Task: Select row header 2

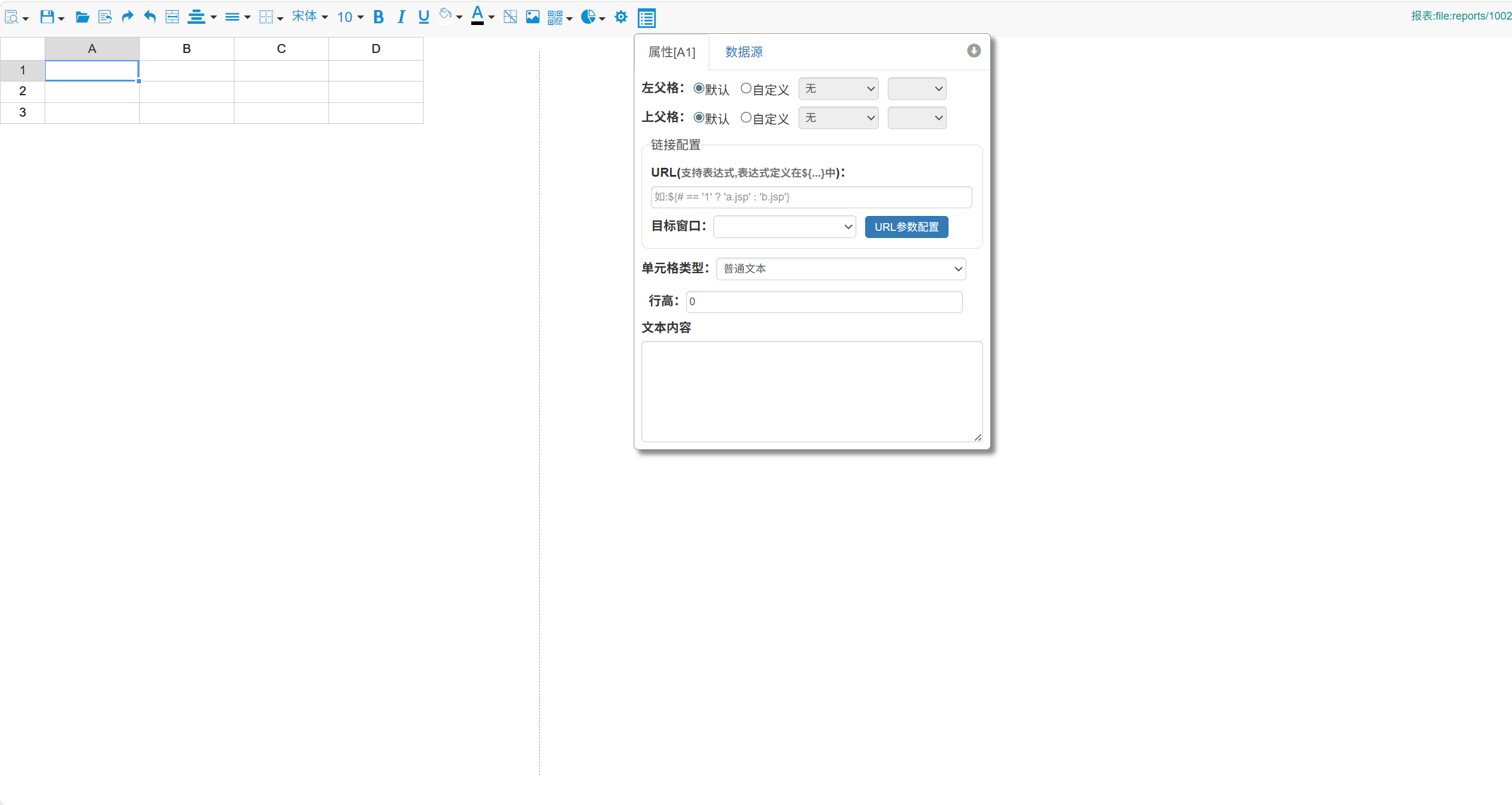Action: (23, 92)
